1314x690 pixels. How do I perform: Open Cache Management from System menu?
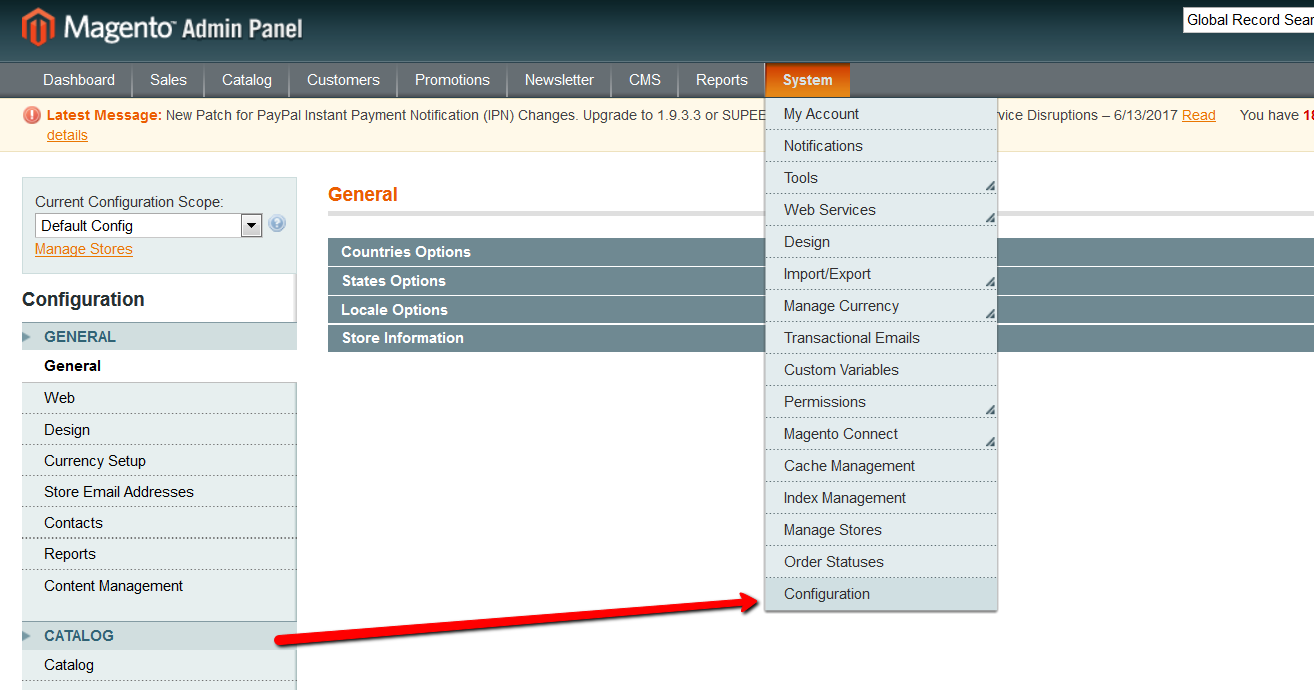pyautogui.click(x=881, y=466)
